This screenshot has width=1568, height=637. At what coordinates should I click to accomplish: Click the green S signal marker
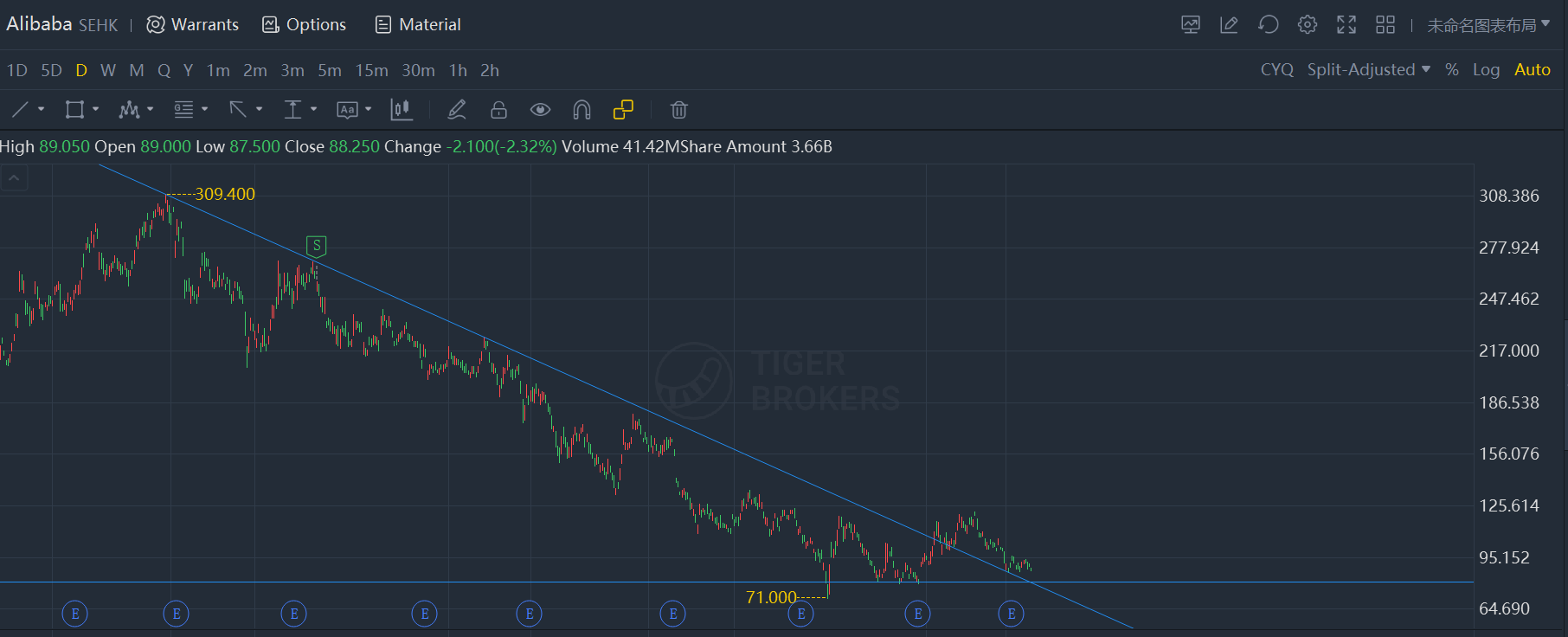pos(317,247)
